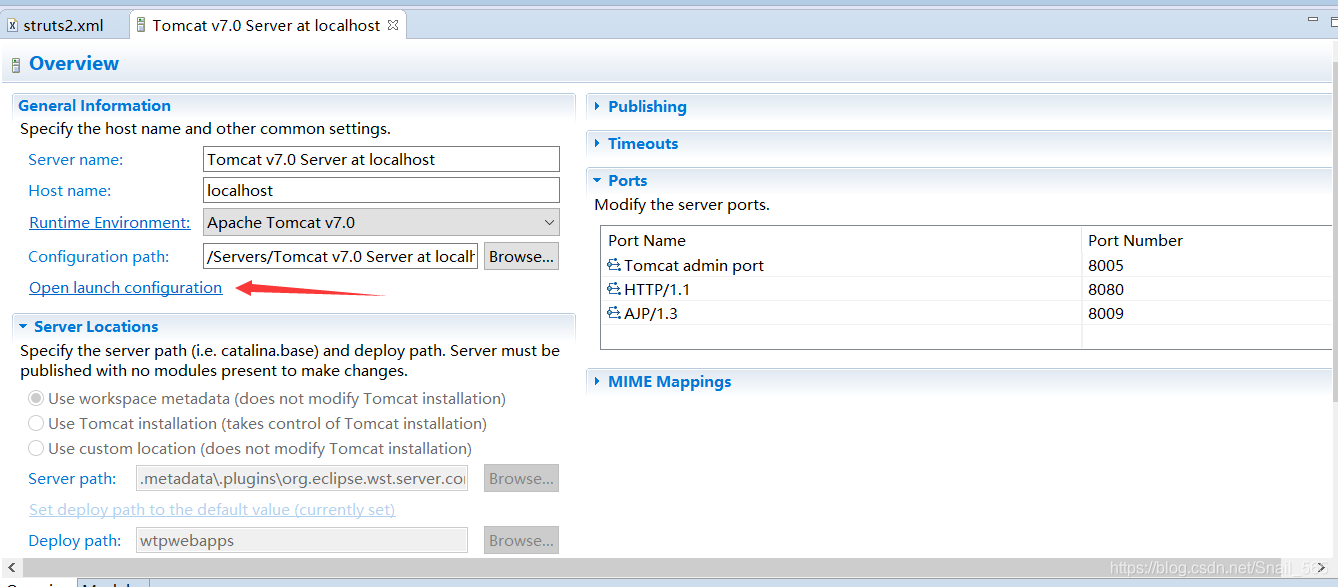Click port number 8005
1338x587 pixels.
(1106, 265)
